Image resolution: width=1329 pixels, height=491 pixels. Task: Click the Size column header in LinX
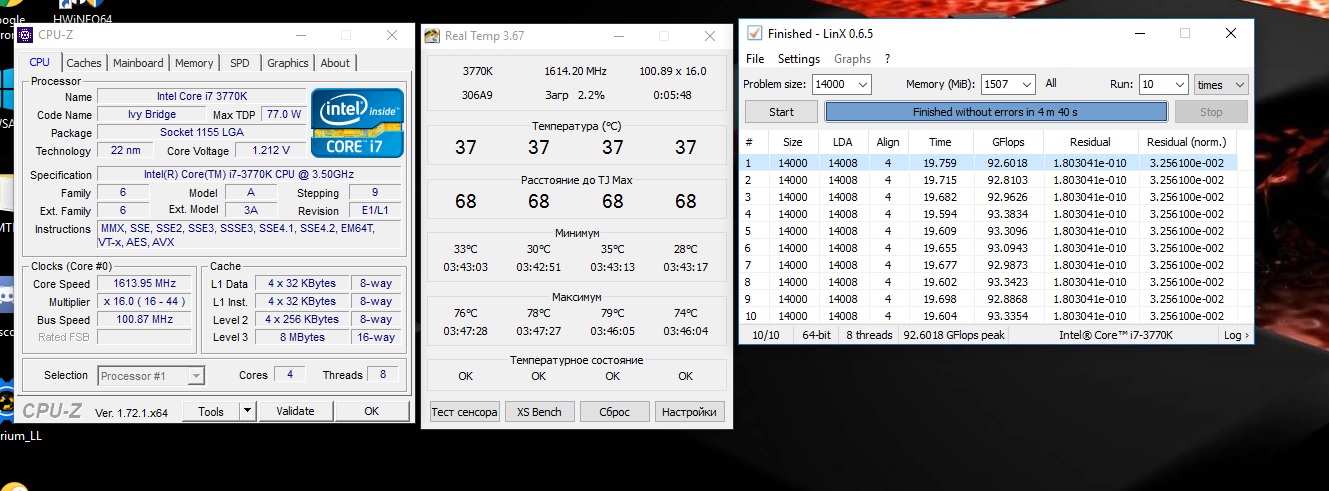tap(792, 142)
